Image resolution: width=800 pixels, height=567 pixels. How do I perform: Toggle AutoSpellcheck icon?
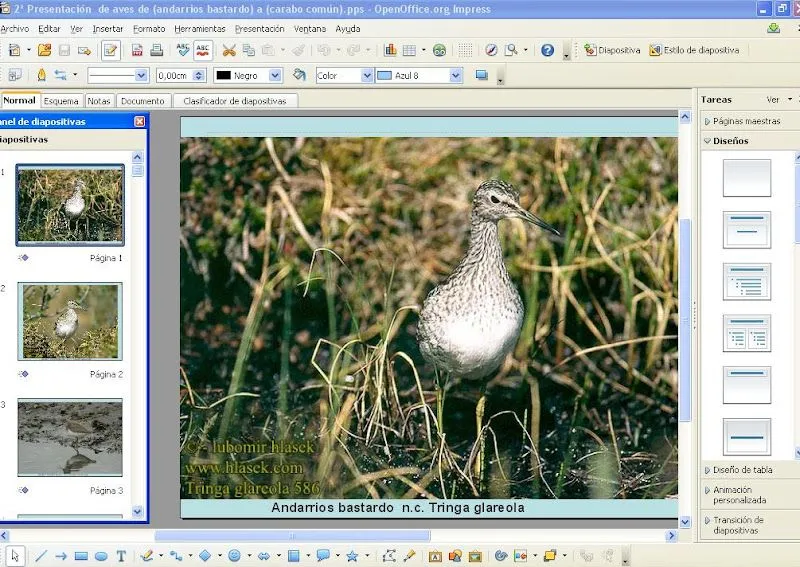click(203, 50)
